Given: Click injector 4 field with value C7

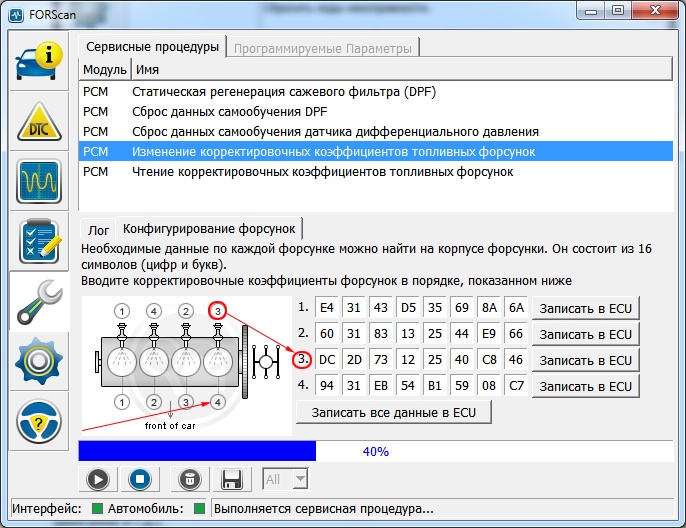Looking at the screenshot, I should [x=516, y=385].
